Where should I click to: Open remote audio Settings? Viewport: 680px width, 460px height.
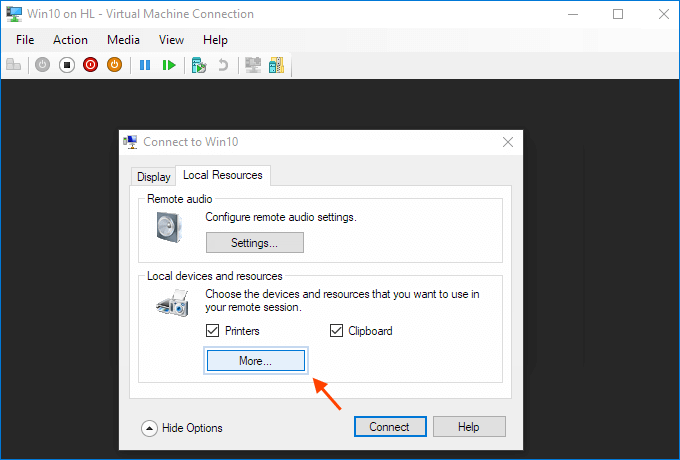pyautogui.click(x=255, y=243)
